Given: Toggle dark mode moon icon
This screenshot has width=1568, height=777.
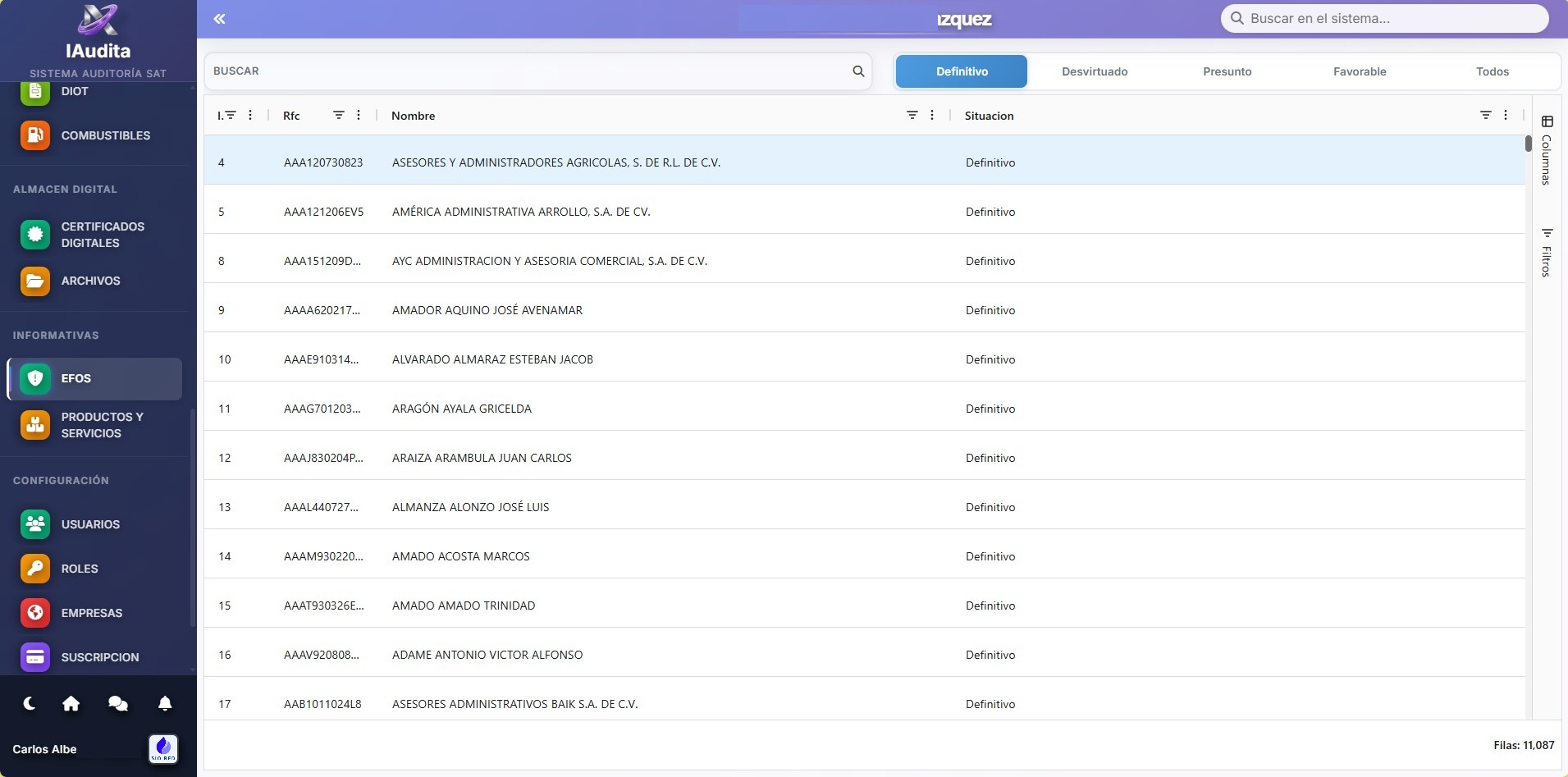Looking at the screenshot, I should [x=30, y=703].
